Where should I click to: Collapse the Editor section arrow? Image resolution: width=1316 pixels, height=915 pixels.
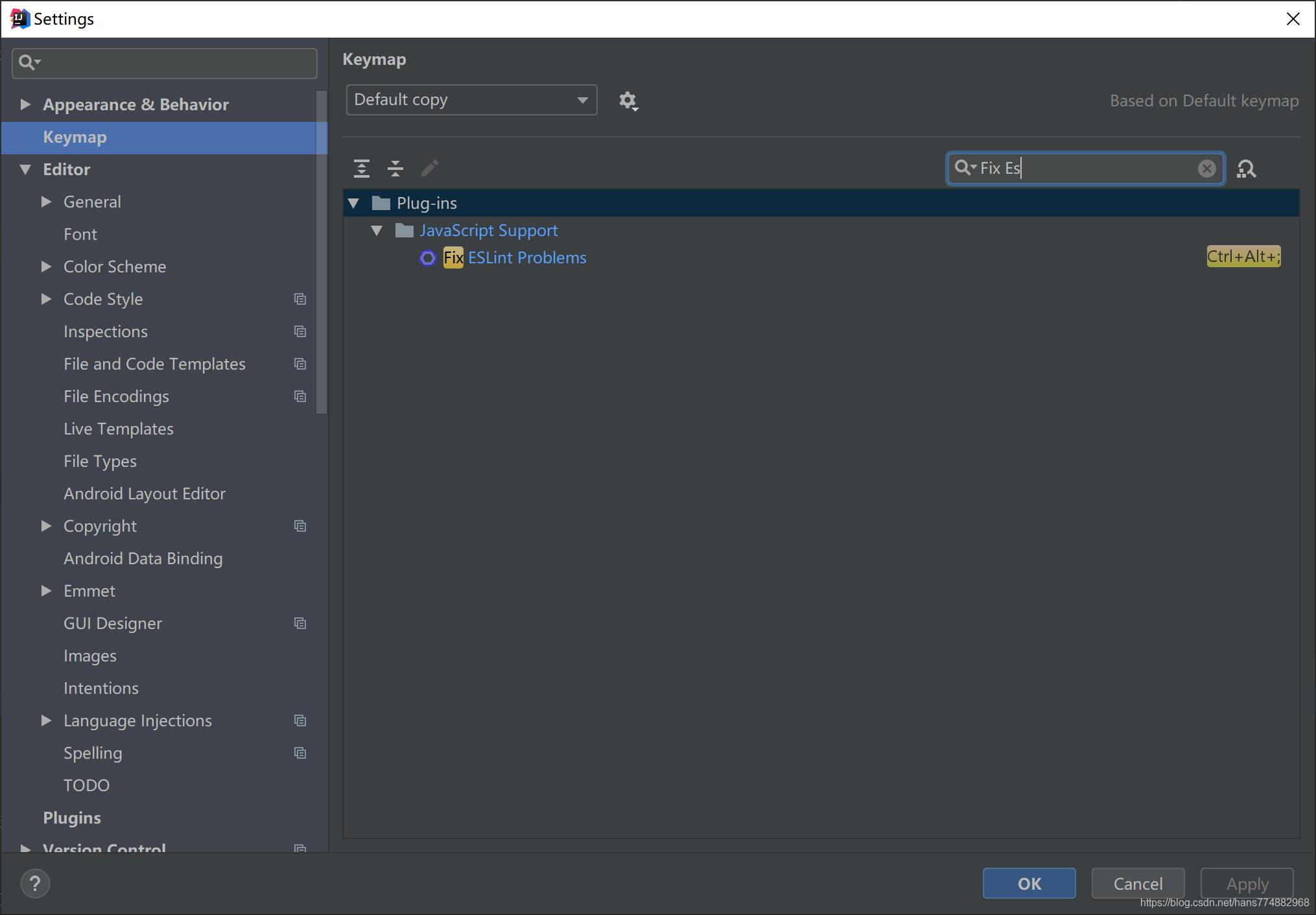[x=25, y=170]
